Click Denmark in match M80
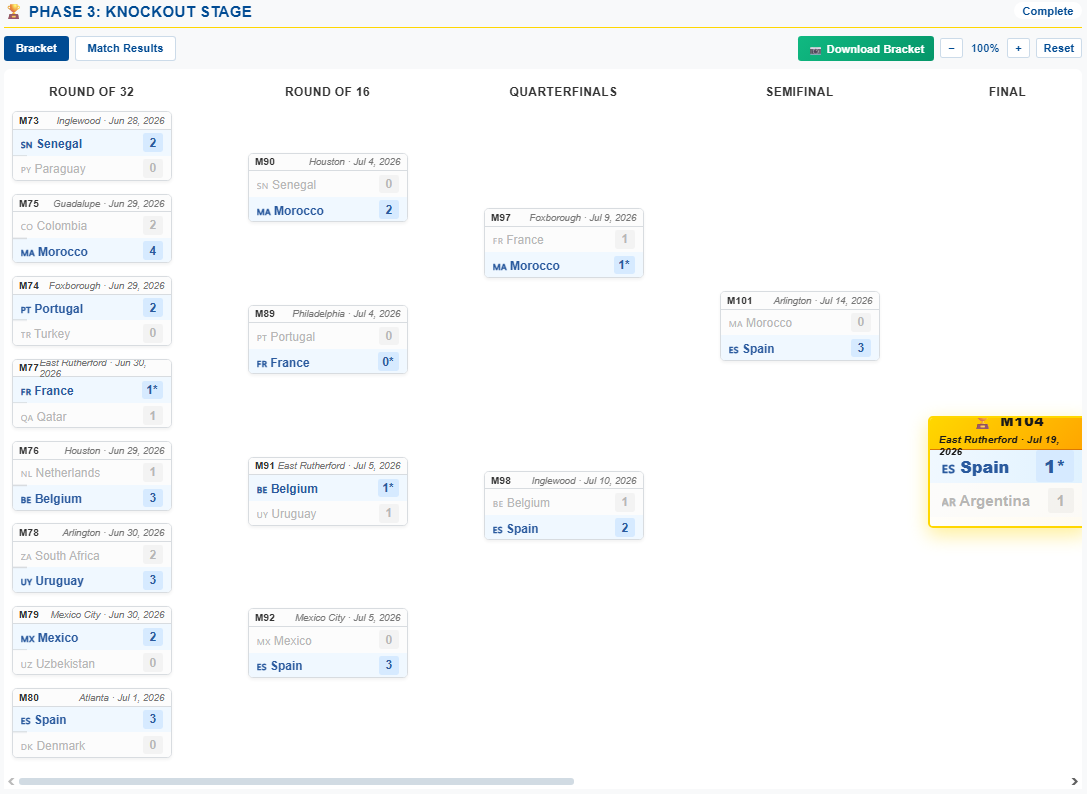 (x=60, y=746)
